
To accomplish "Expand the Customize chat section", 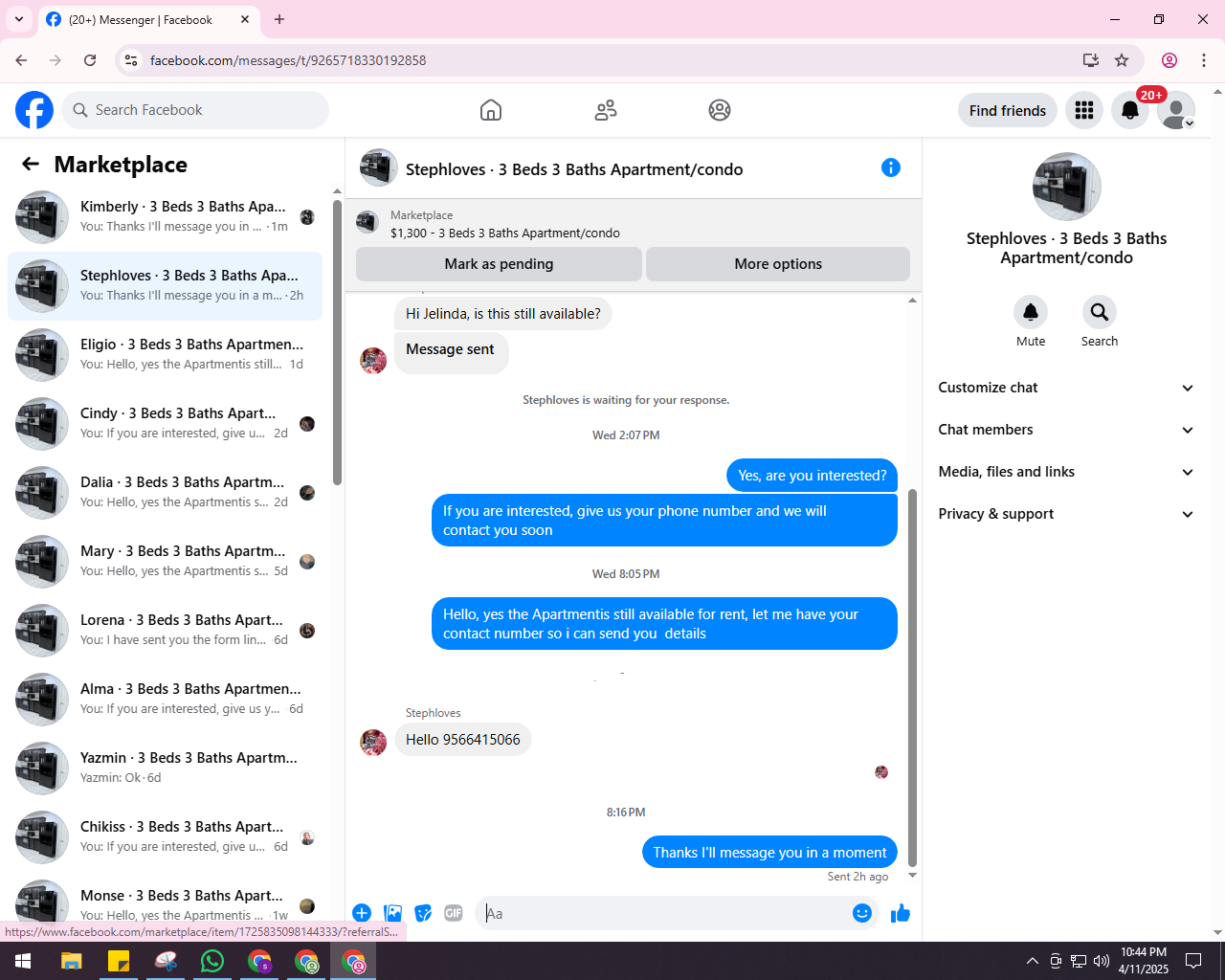I will (1067, 388).
